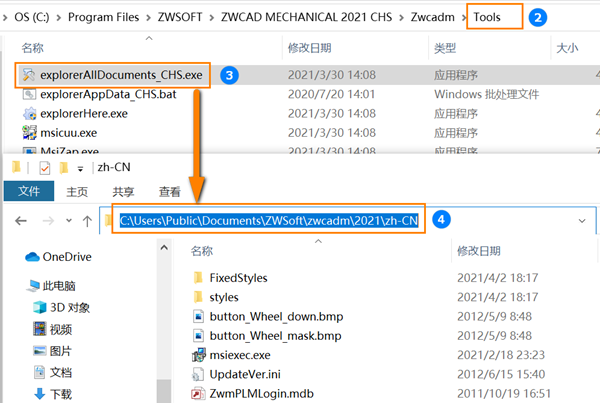Go forward with the right arrow
The height and width of the screenshot is (403, 600).
(48, 221)
